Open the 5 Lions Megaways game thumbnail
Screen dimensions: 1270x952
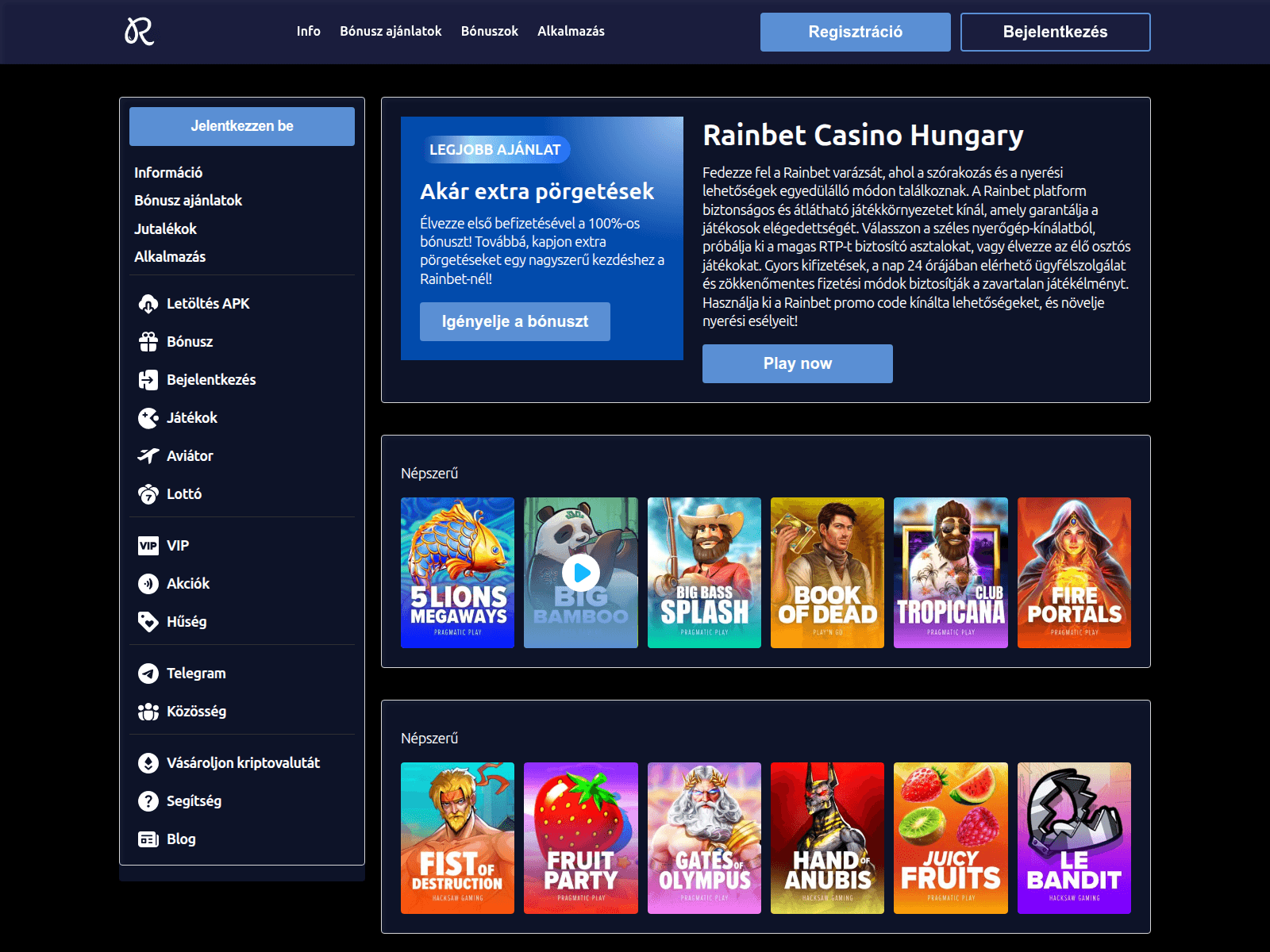[x=458, y=573]
